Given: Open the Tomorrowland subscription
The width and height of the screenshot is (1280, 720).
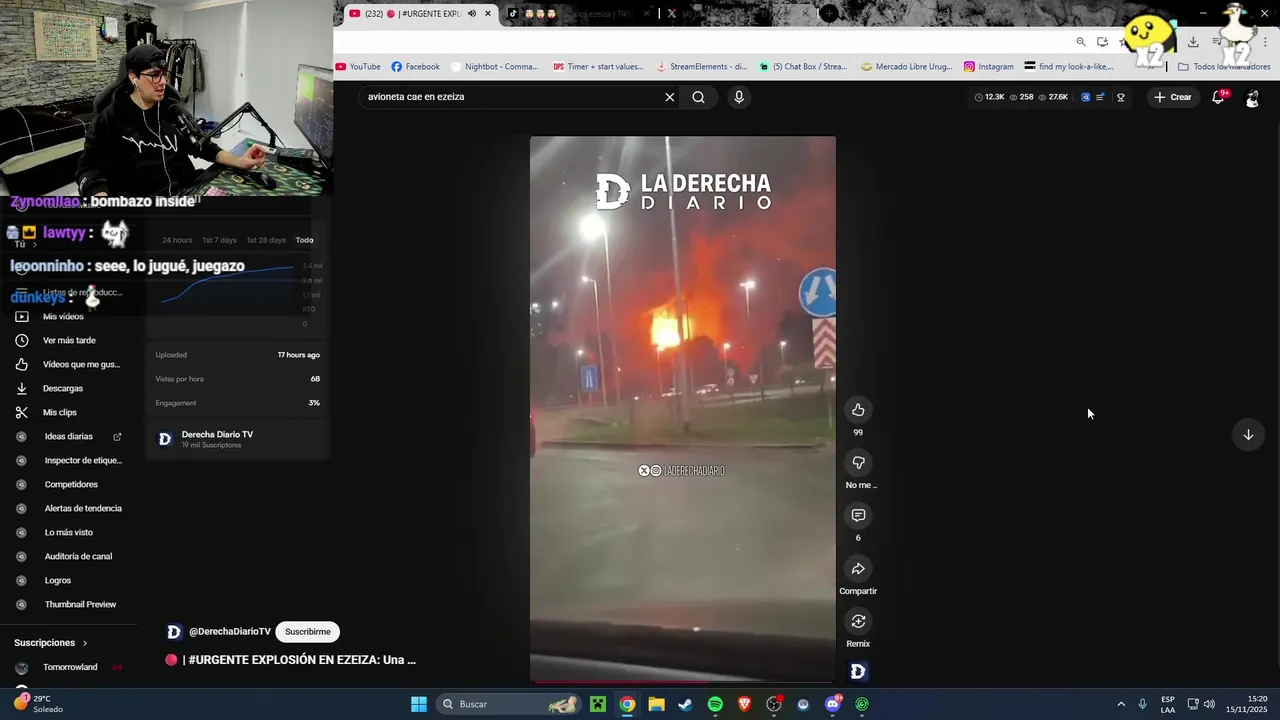Looking at the screenshot, I should coord(70,668).
